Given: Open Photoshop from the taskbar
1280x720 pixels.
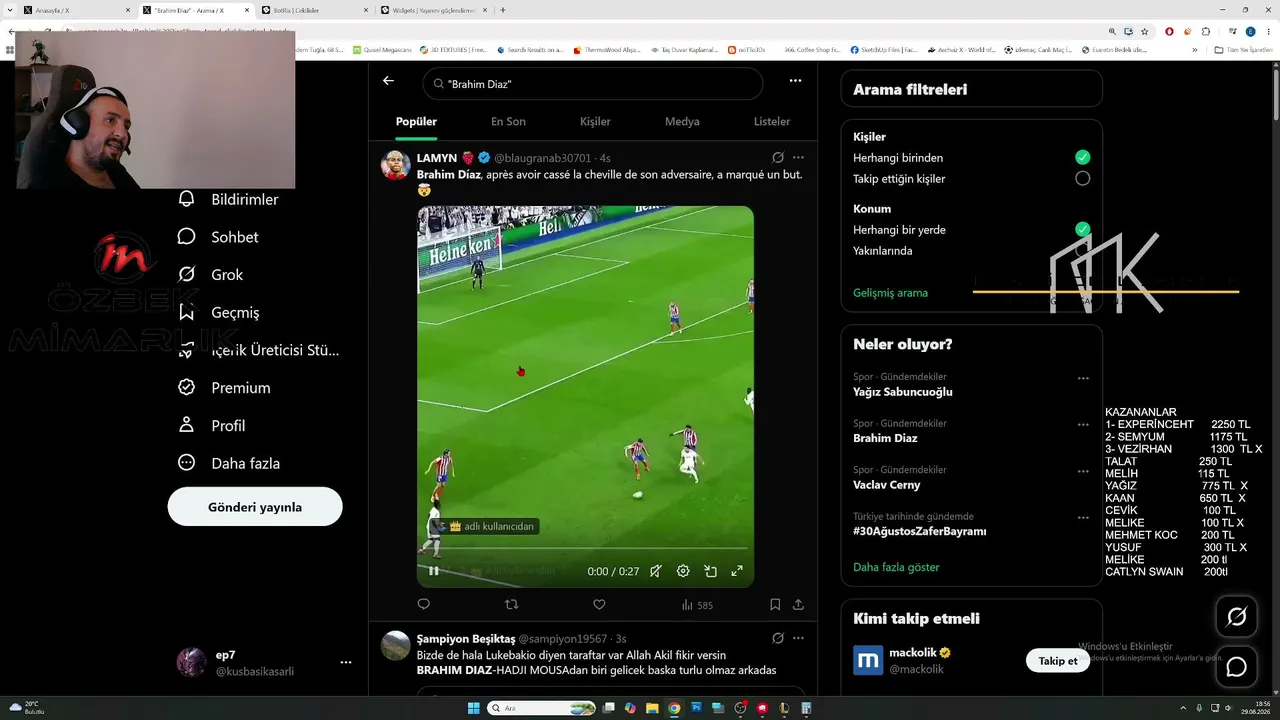Looking at the screenshot, I should click(696, 708).
